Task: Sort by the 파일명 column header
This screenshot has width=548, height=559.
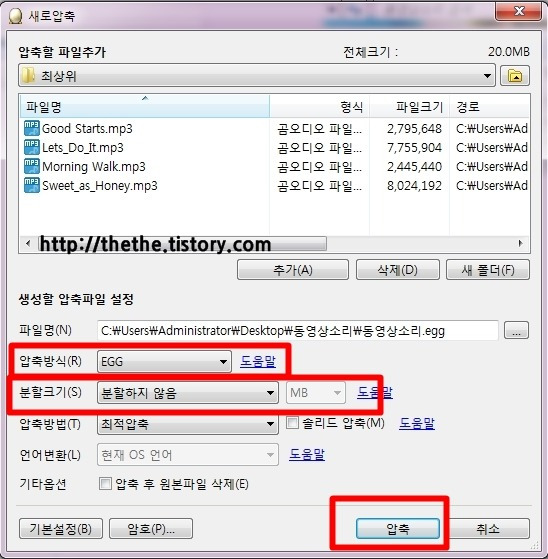Action: click(x=144, y=106)
